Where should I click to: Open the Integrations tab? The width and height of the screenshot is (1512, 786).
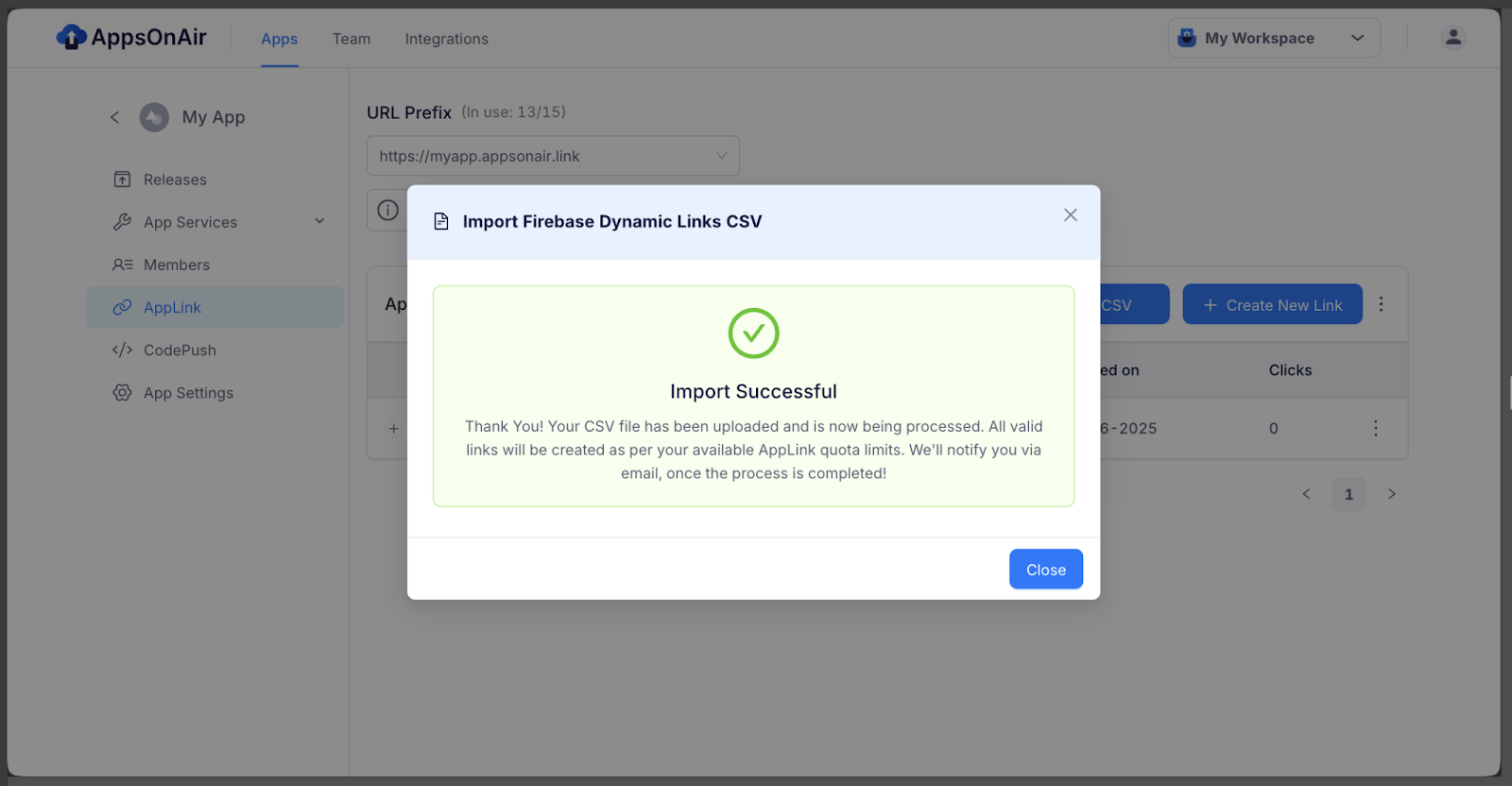pos(447,39)
